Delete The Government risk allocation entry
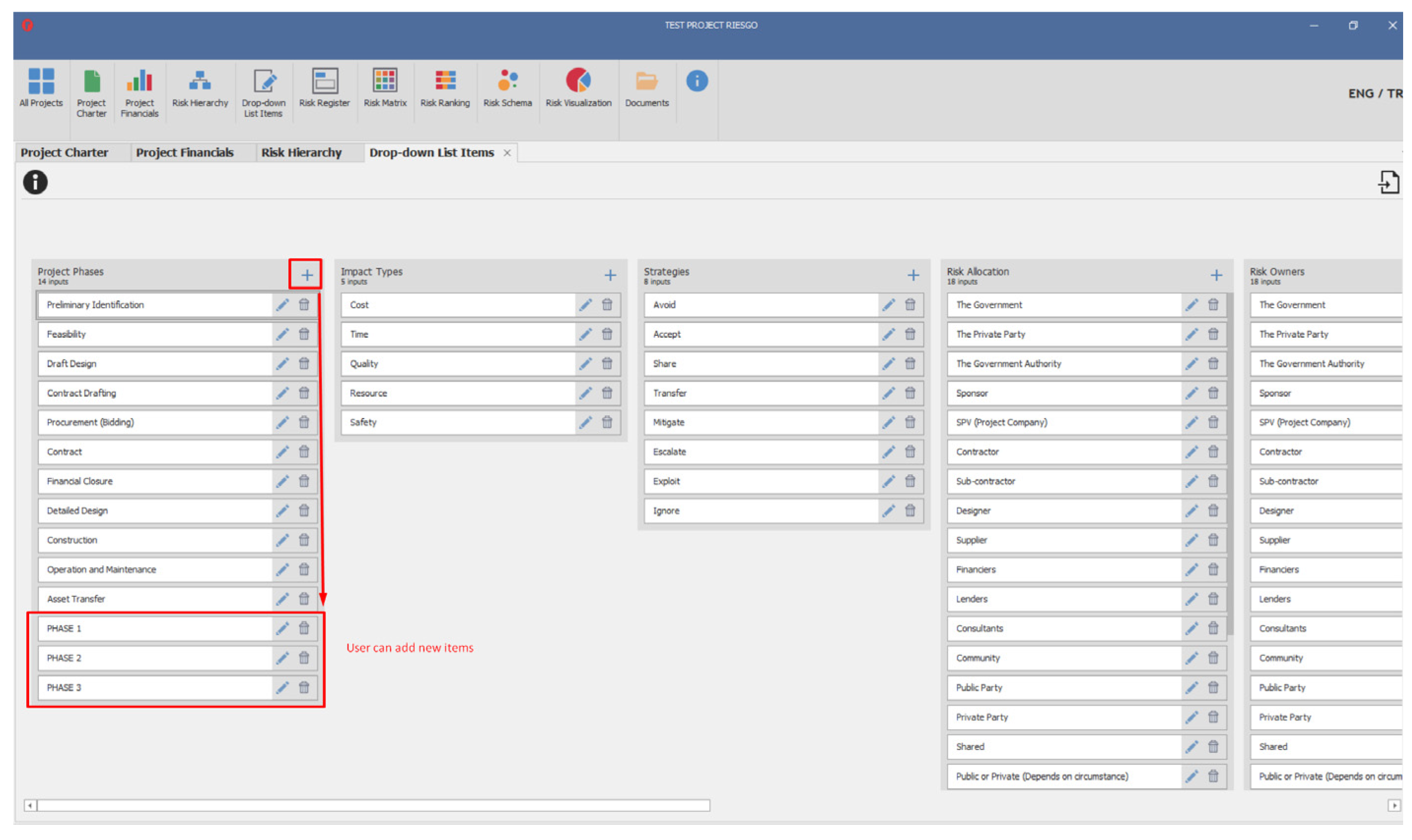 (1212, 304)
